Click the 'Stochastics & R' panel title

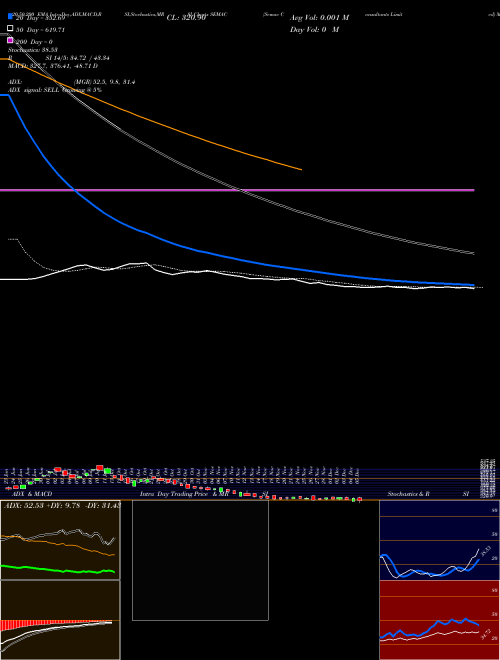pos(408,494)
